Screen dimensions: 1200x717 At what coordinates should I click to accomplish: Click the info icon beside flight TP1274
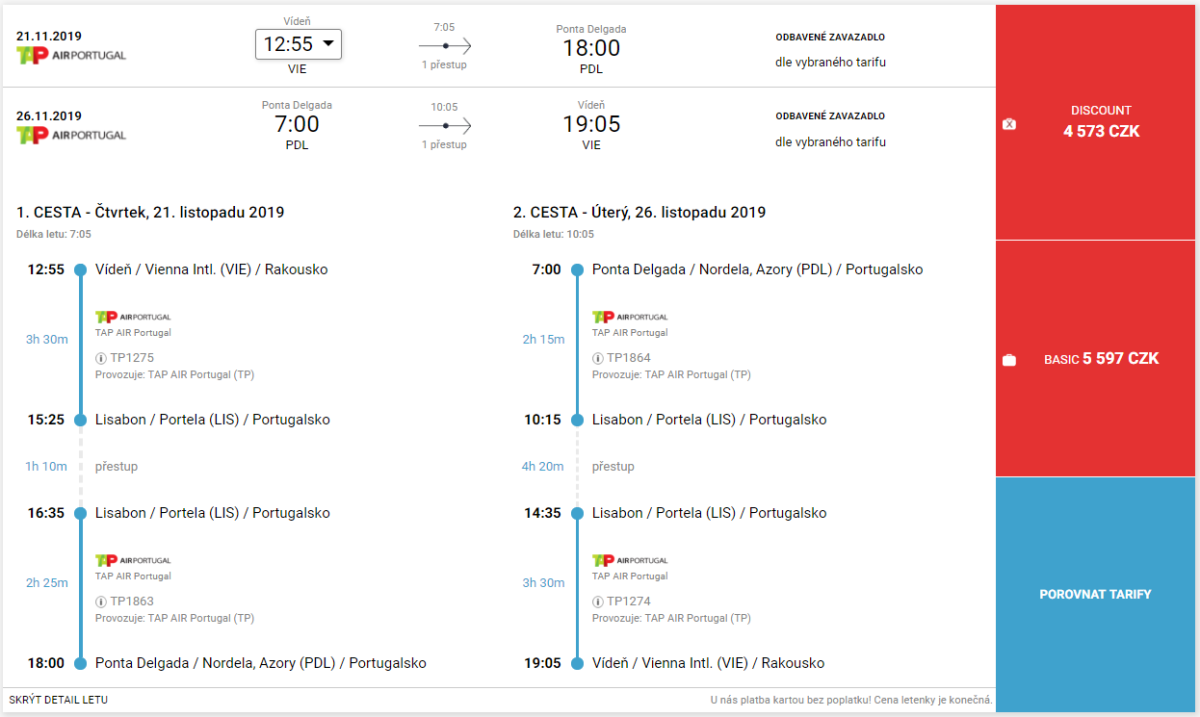point(598,602)
